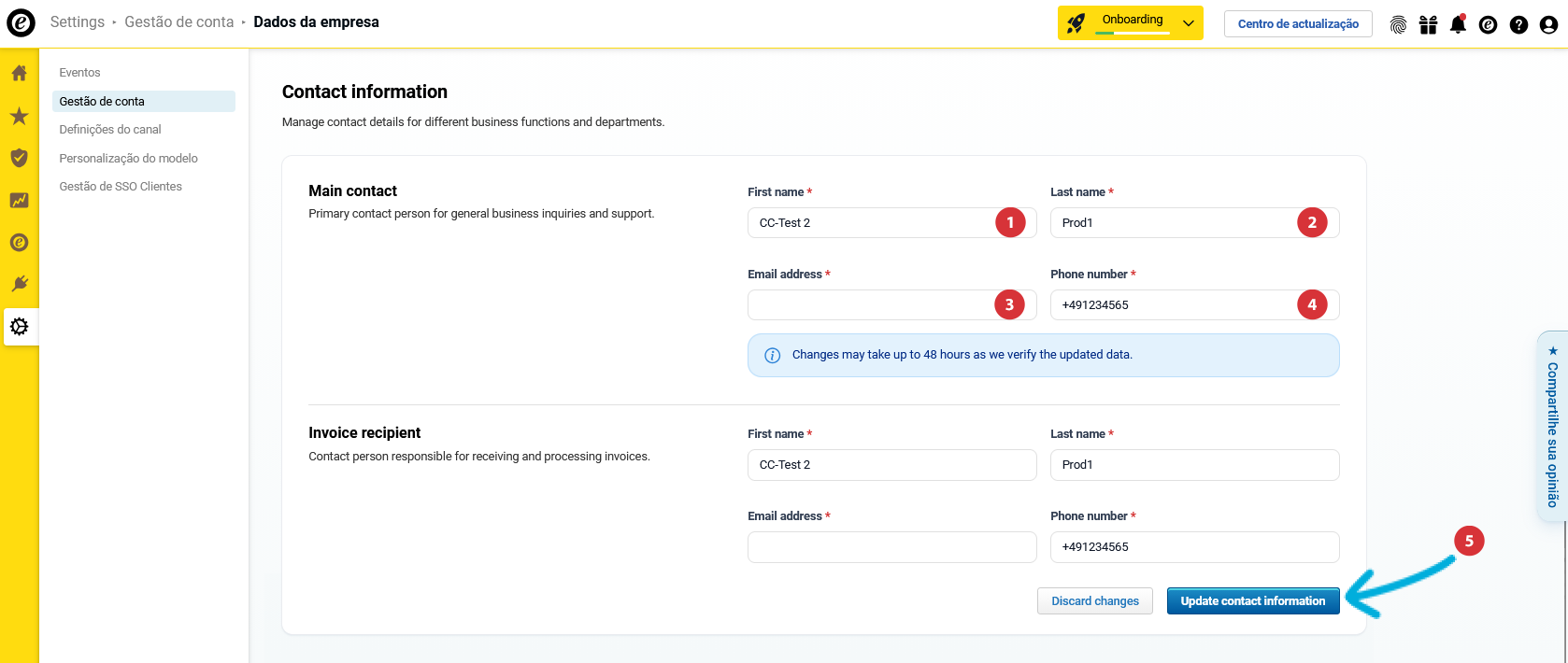Select the settings gear sidebar icon
This screenshot has width=1568, height=663.
(19, 327)
